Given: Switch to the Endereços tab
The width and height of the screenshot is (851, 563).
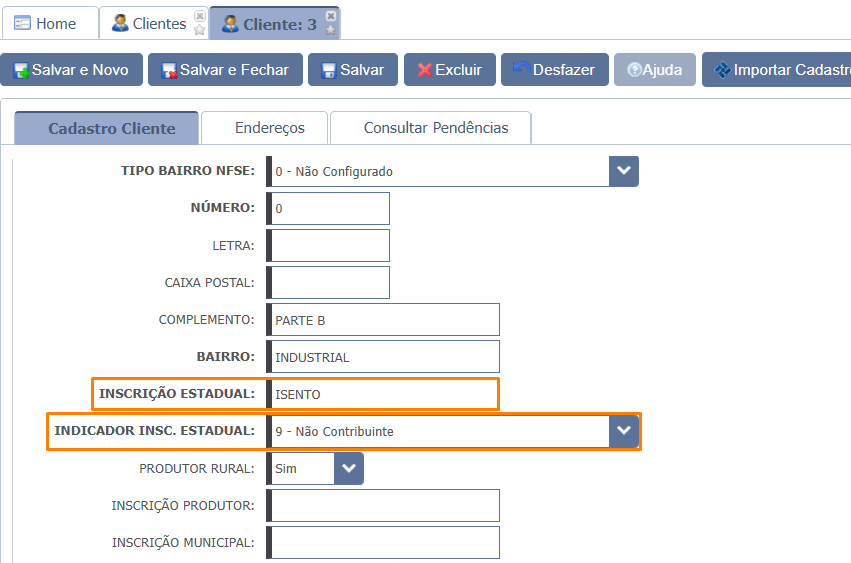Looking at the screenshot, I should click(x=269, y=128).
